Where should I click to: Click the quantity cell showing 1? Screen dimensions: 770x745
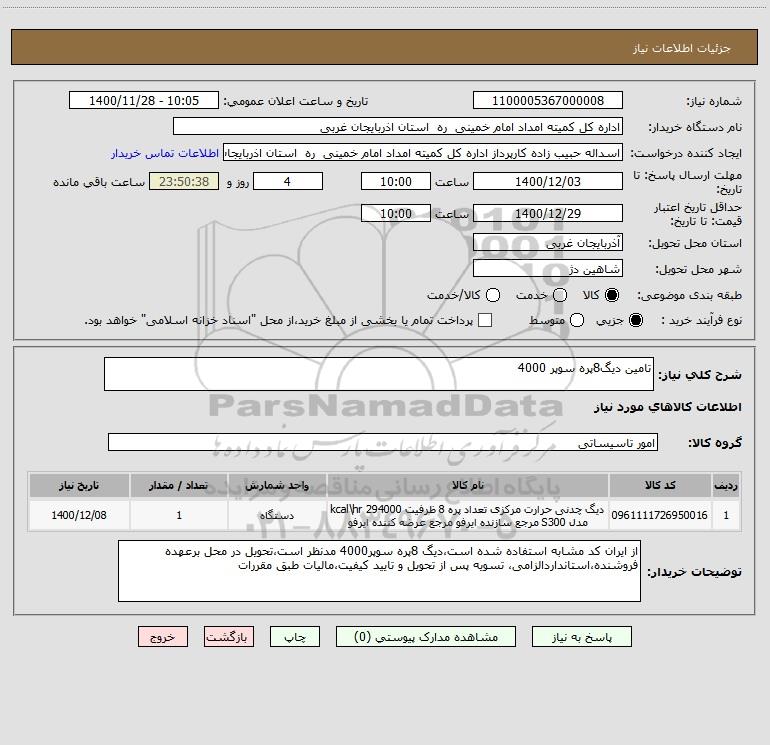[x=179, y=515]
